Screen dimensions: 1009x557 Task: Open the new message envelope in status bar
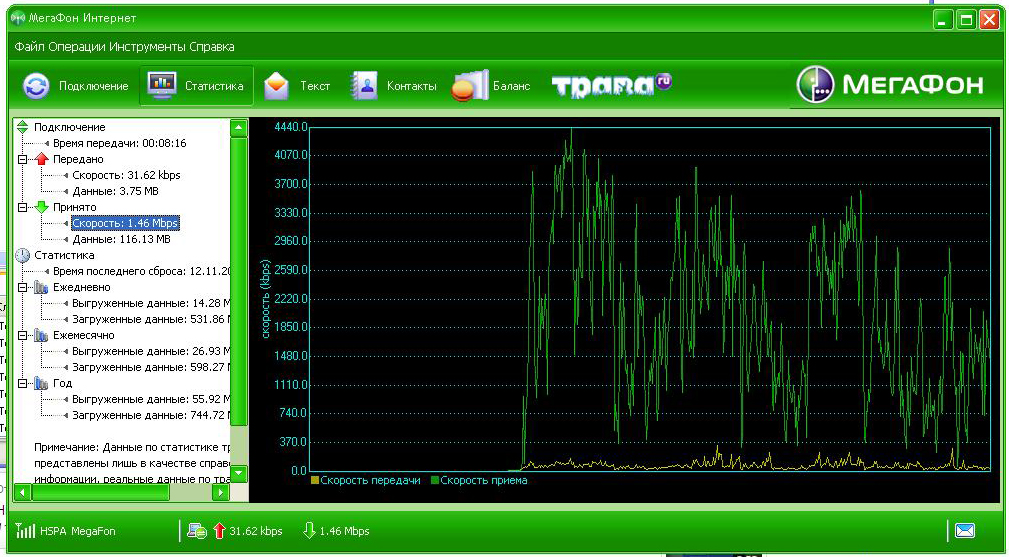point(965,531)
